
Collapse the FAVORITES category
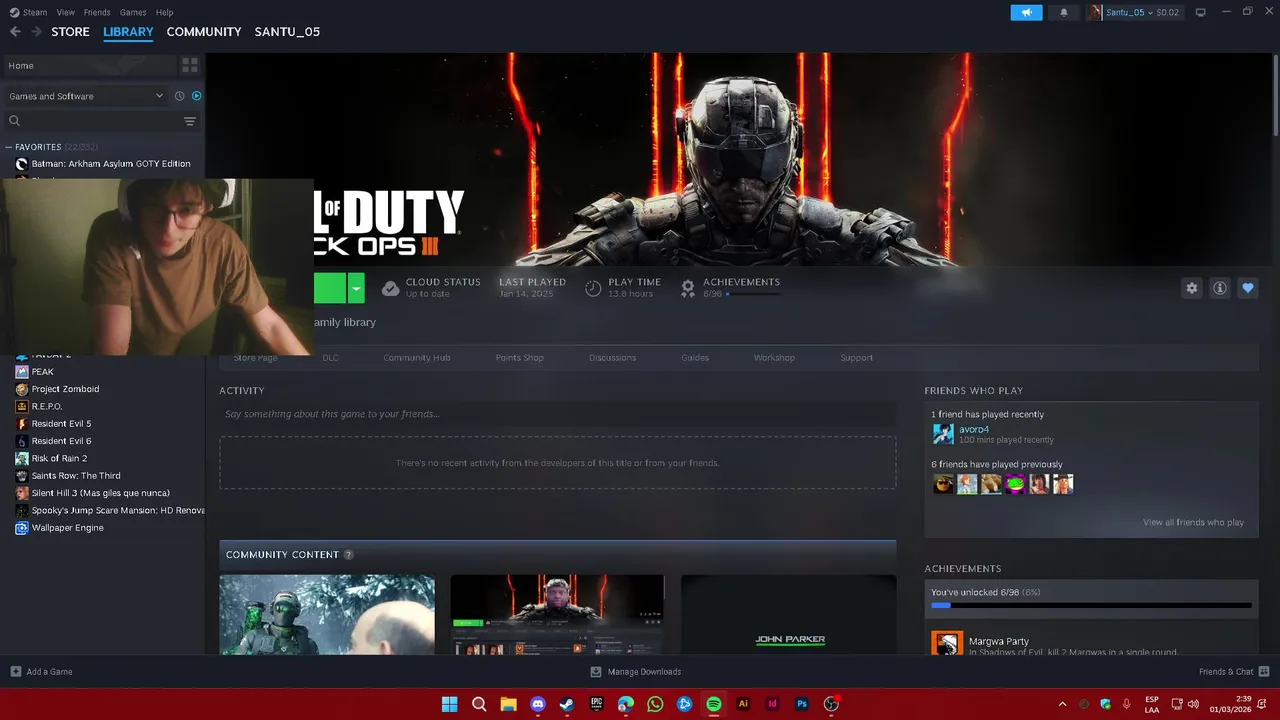(x=9, y=147)
